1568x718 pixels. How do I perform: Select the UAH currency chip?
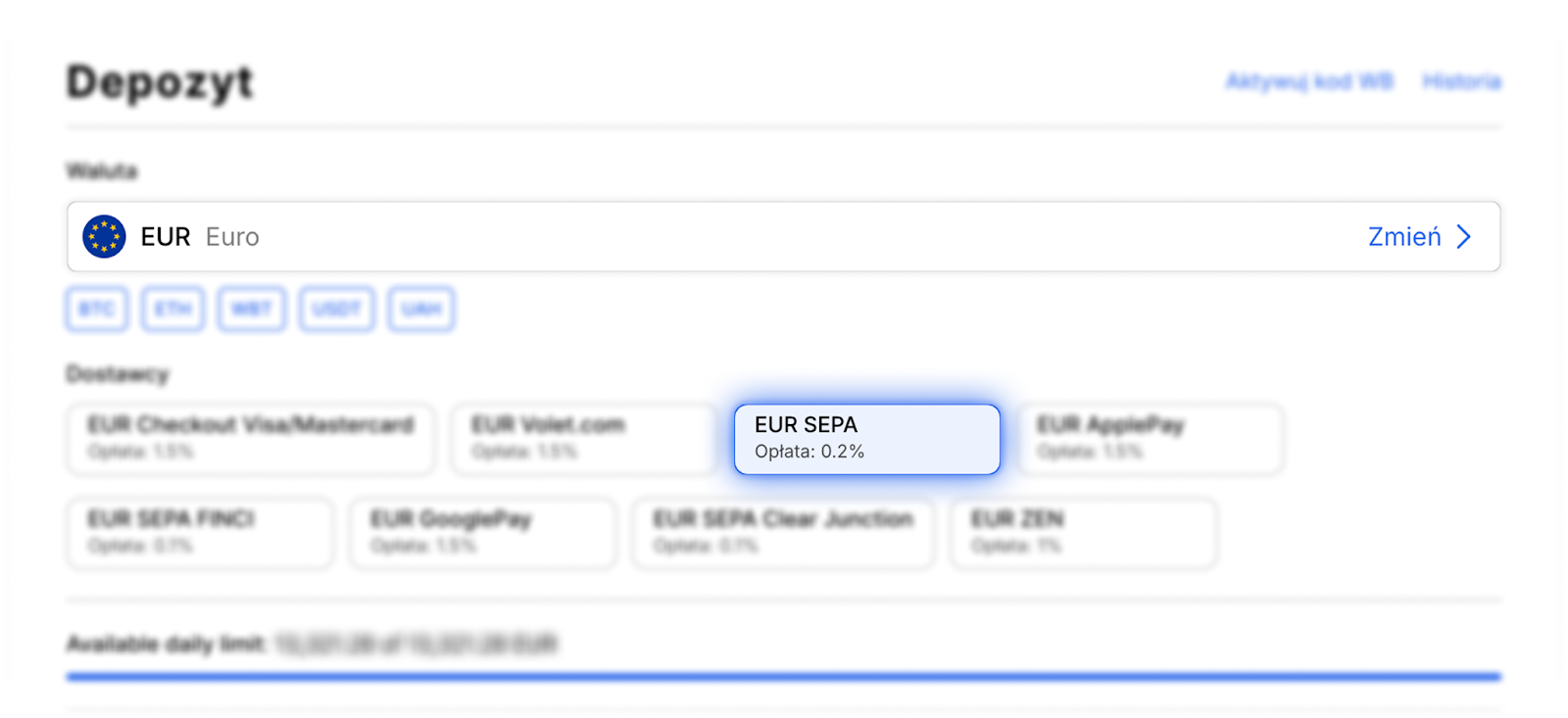[x=421, y=310]
